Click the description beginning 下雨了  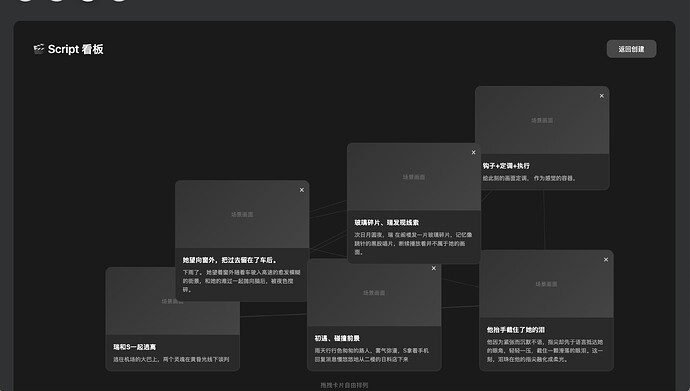tap(242, 281)
